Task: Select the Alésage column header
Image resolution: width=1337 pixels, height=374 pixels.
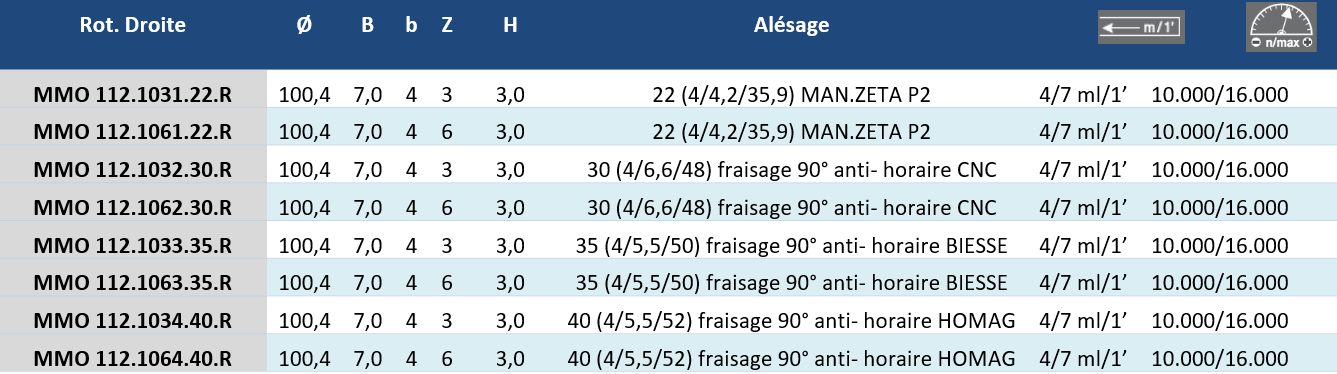Action: coord(791,26)
